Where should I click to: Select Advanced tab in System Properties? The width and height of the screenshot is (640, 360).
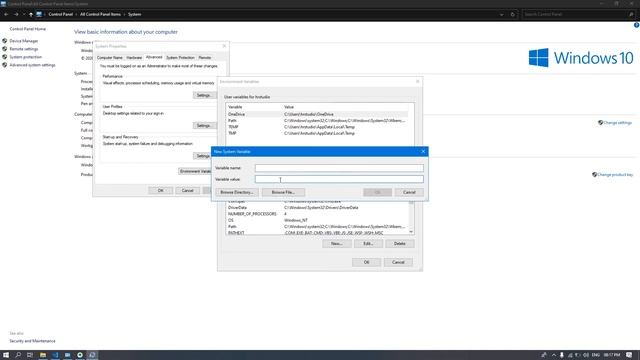click(154, 57)
